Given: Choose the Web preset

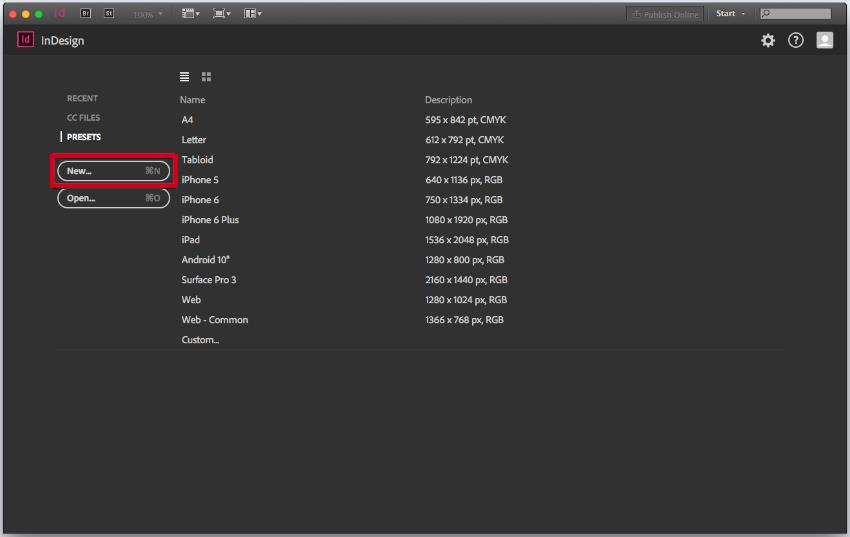Looking at the screenshot, I should tap(191, 300).
